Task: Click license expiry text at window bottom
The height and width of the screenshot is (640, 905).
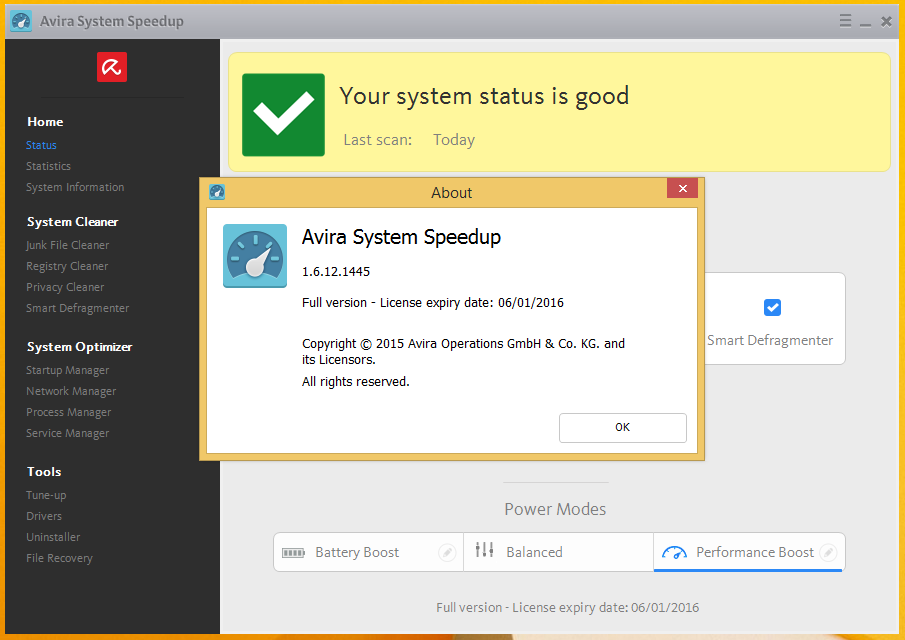Action: [x=567, y=608]
